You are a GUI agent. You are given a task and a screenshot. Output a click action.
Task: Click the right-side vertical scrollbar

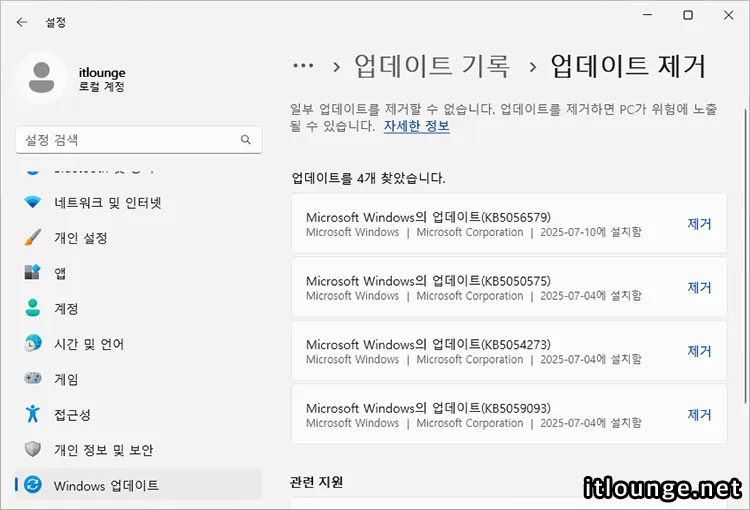coord(746,256)
